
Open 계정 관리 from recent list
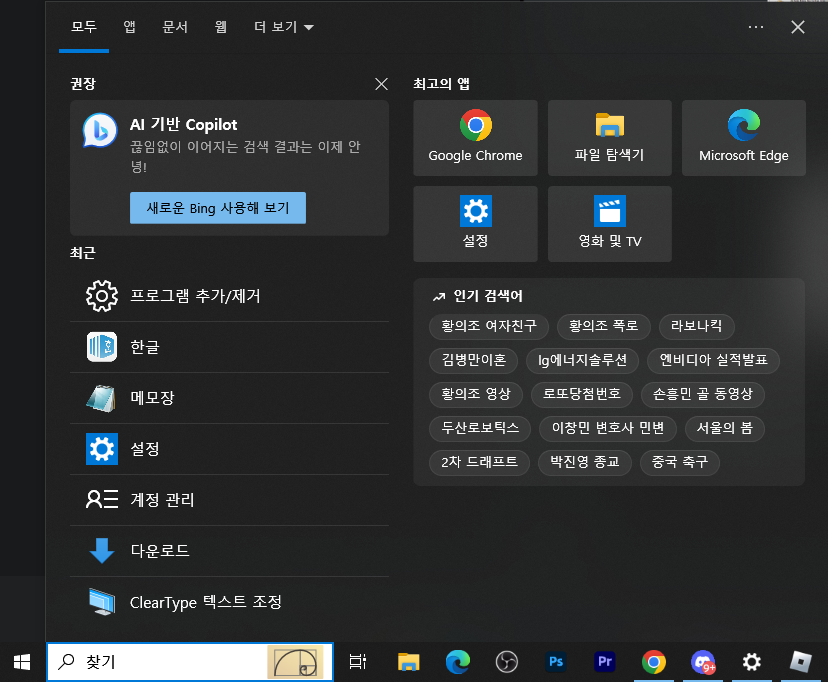coord(229,500)
